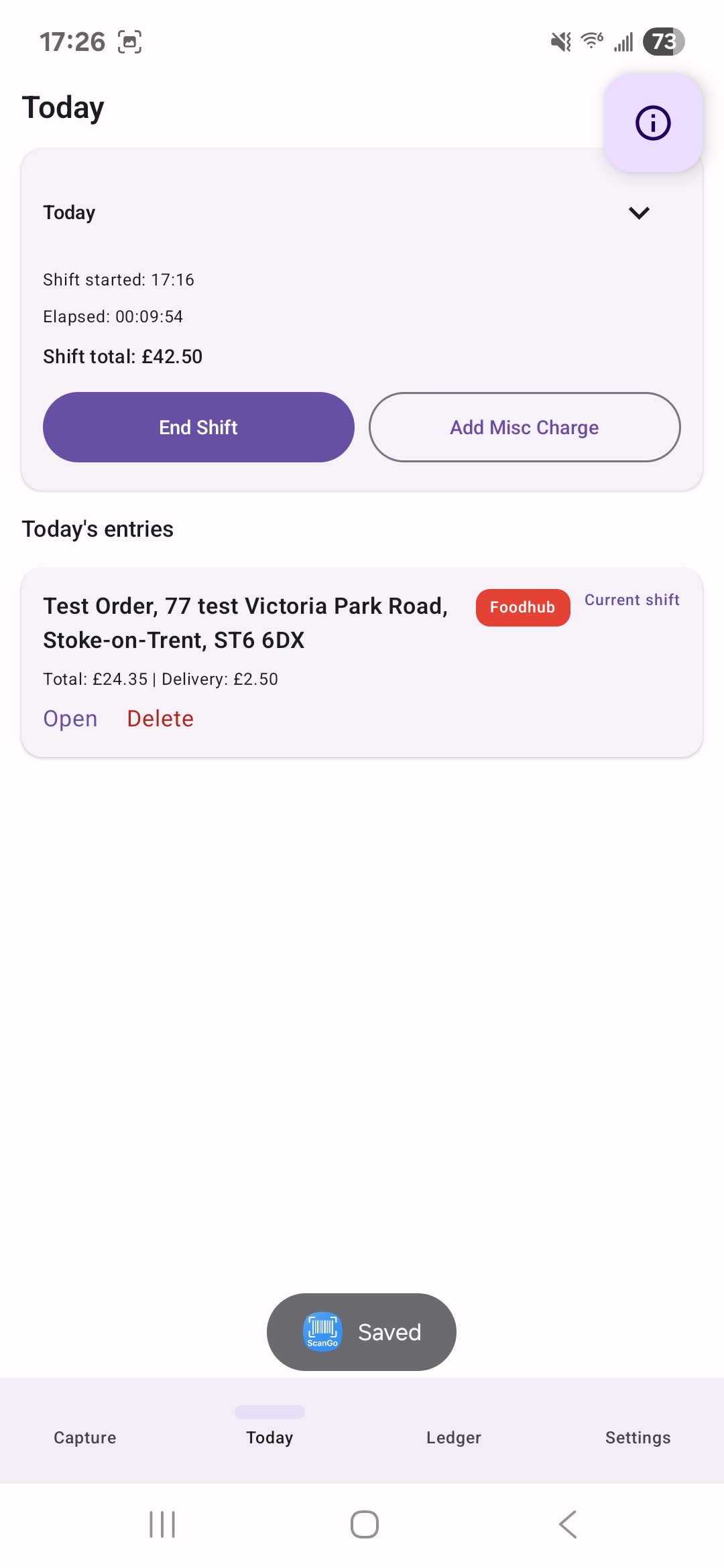Image resolution: width=724 pixels, height=1568 pixels.
Task: Select the Today tab
Action: [269, 1437]
